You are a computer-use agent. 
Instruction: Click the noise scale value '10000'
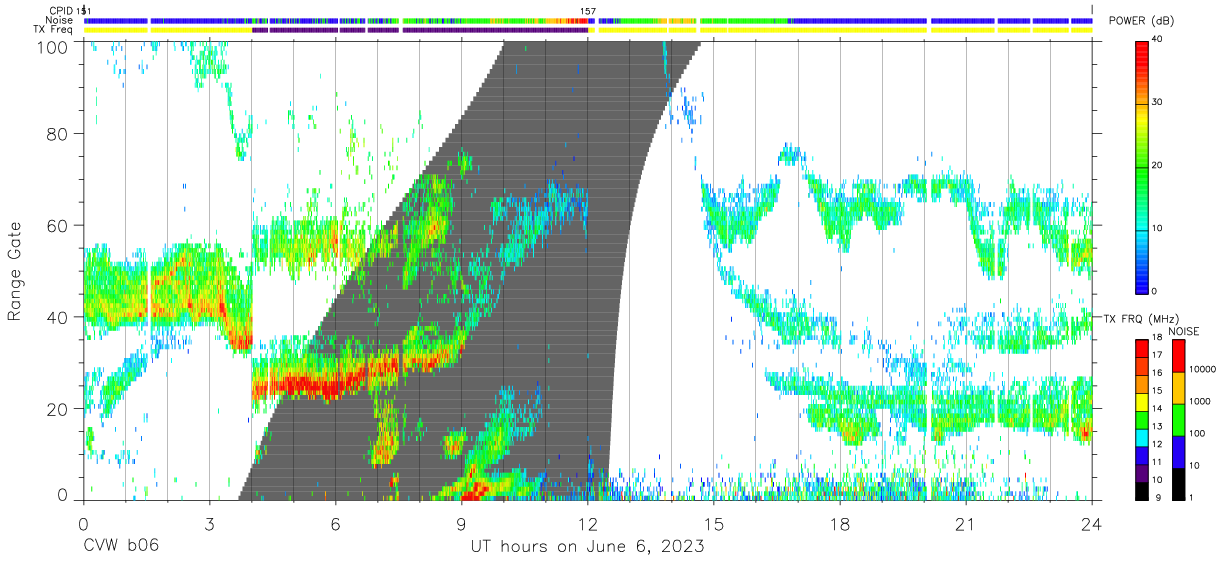tap(1203, 371)
